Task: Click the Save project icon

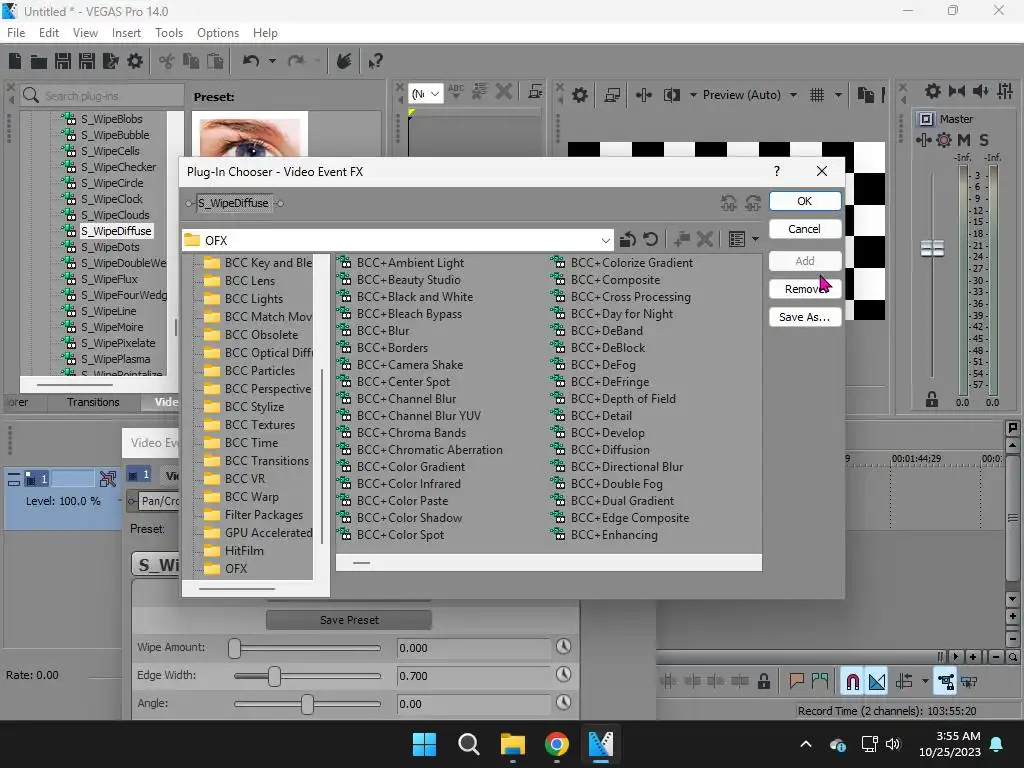Action: (63, 61)
